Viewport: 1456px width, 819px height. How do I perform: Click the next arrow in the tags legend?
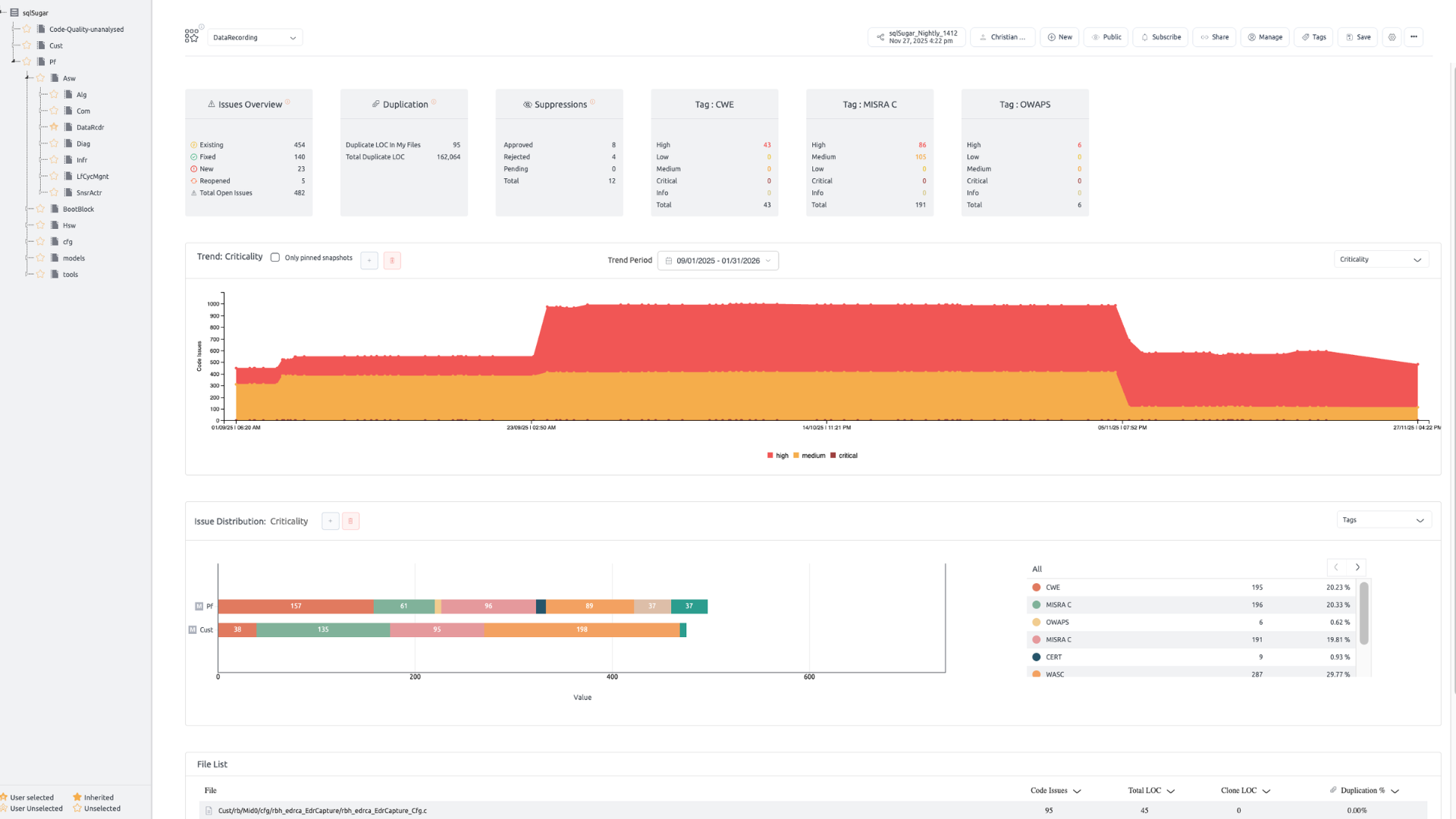(x=1357, y=567)
